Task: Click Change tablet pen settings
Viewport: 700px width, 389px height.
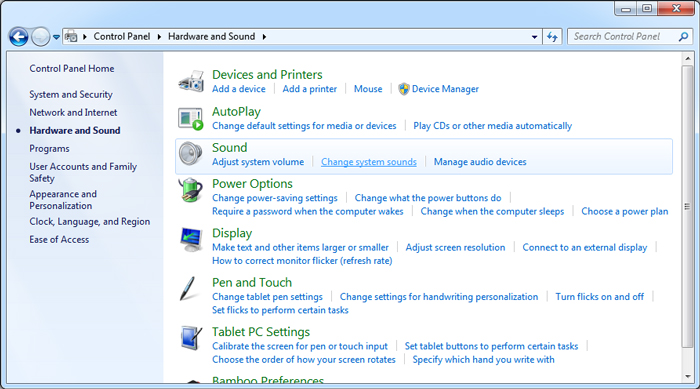Action: pyautogui.click(x=267, y=297)
